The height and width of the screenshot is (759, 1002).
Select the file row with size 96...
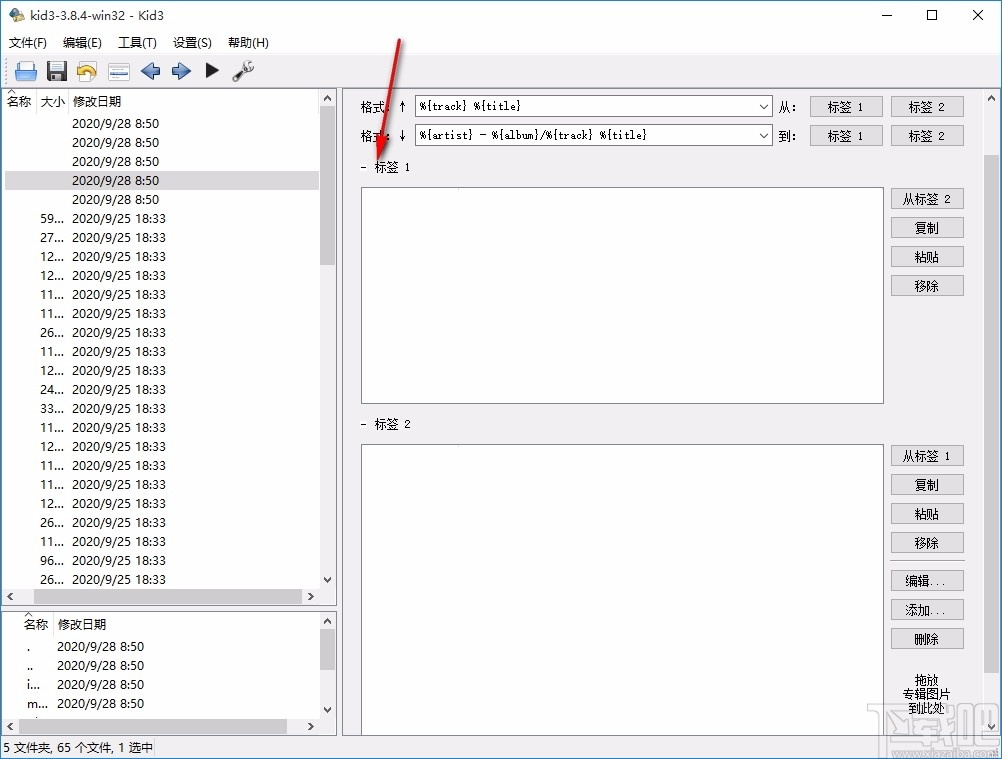(x=162, y=560)
